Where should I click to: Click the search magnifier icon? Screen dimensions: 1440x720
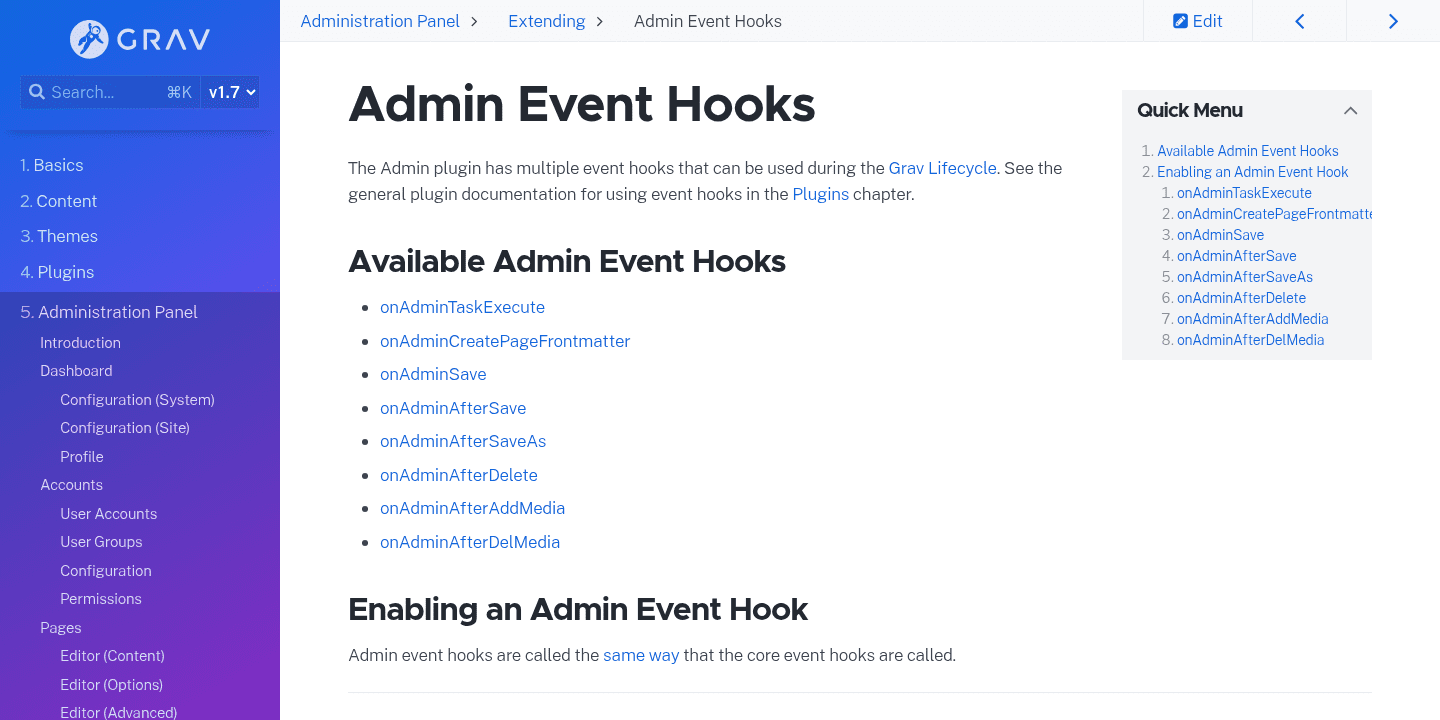click(37, 92)
